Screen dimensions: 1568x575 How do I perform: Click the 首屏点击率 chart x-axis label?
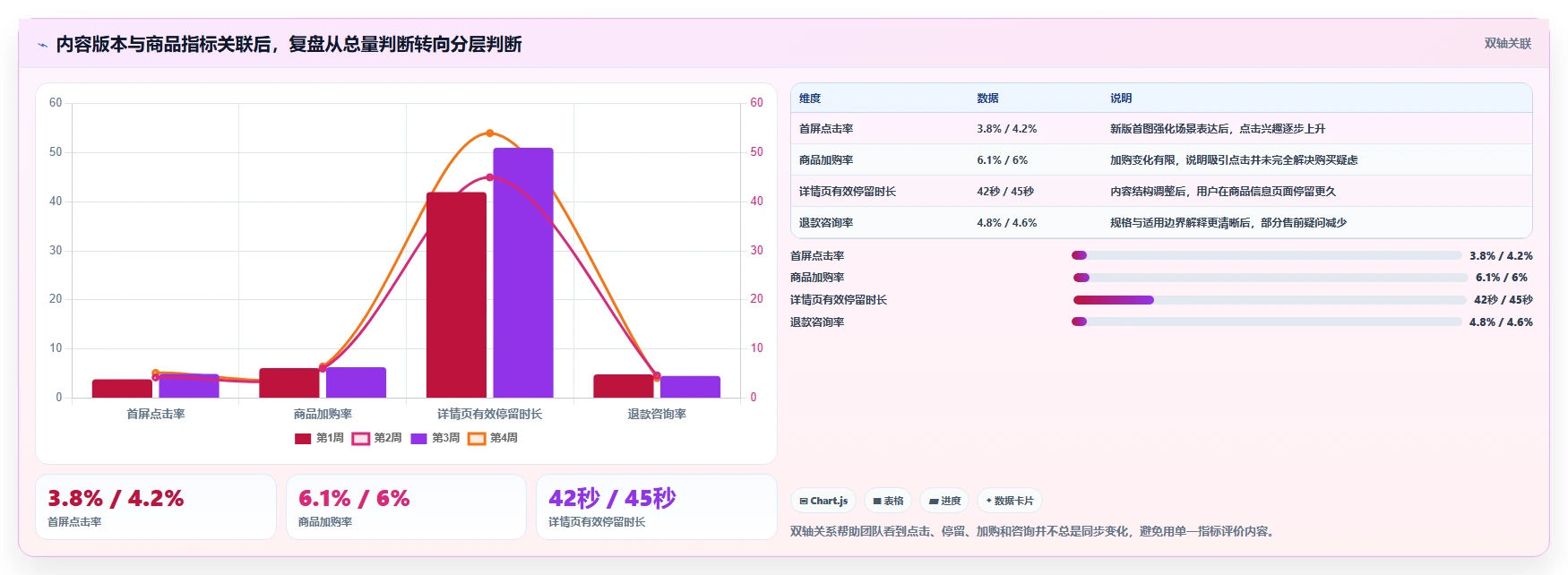[156, 414]
